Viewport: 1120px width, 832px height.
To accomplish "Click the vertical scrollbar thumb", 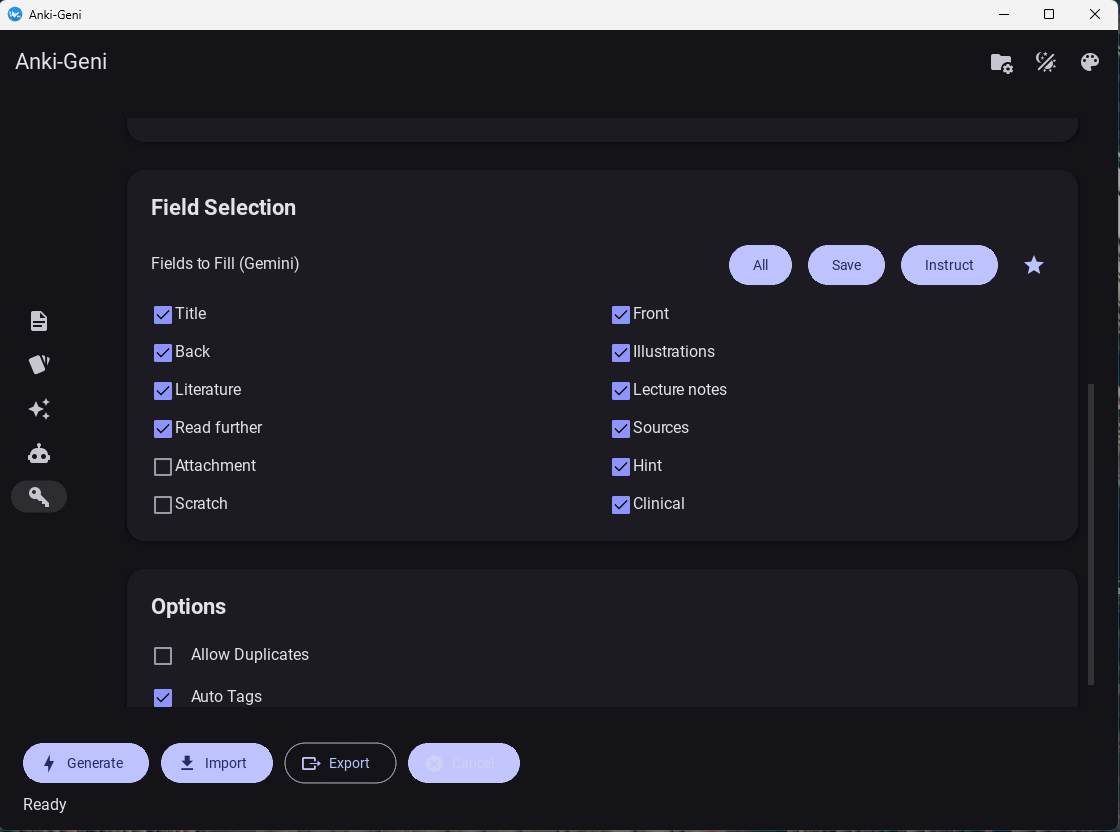I will click(x=1091, y=535).
